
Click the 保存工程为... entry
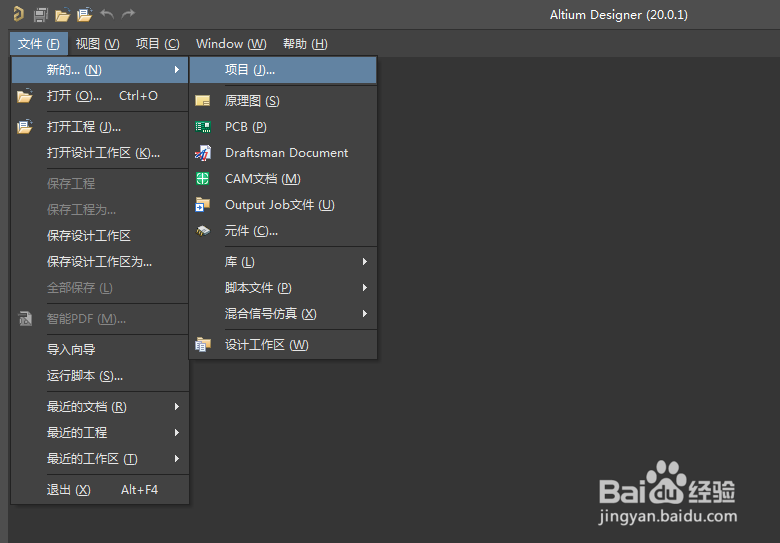point(100,209)
